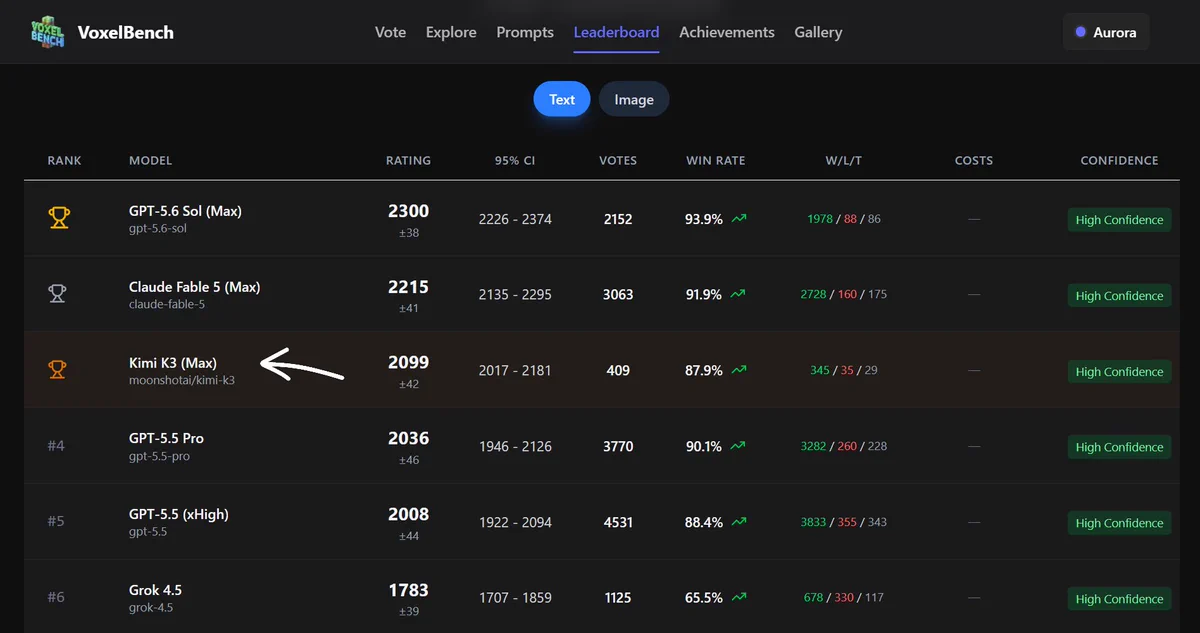Click the 3063 votes count
The height and width of the screenshot is (633, 1200).
618,295
